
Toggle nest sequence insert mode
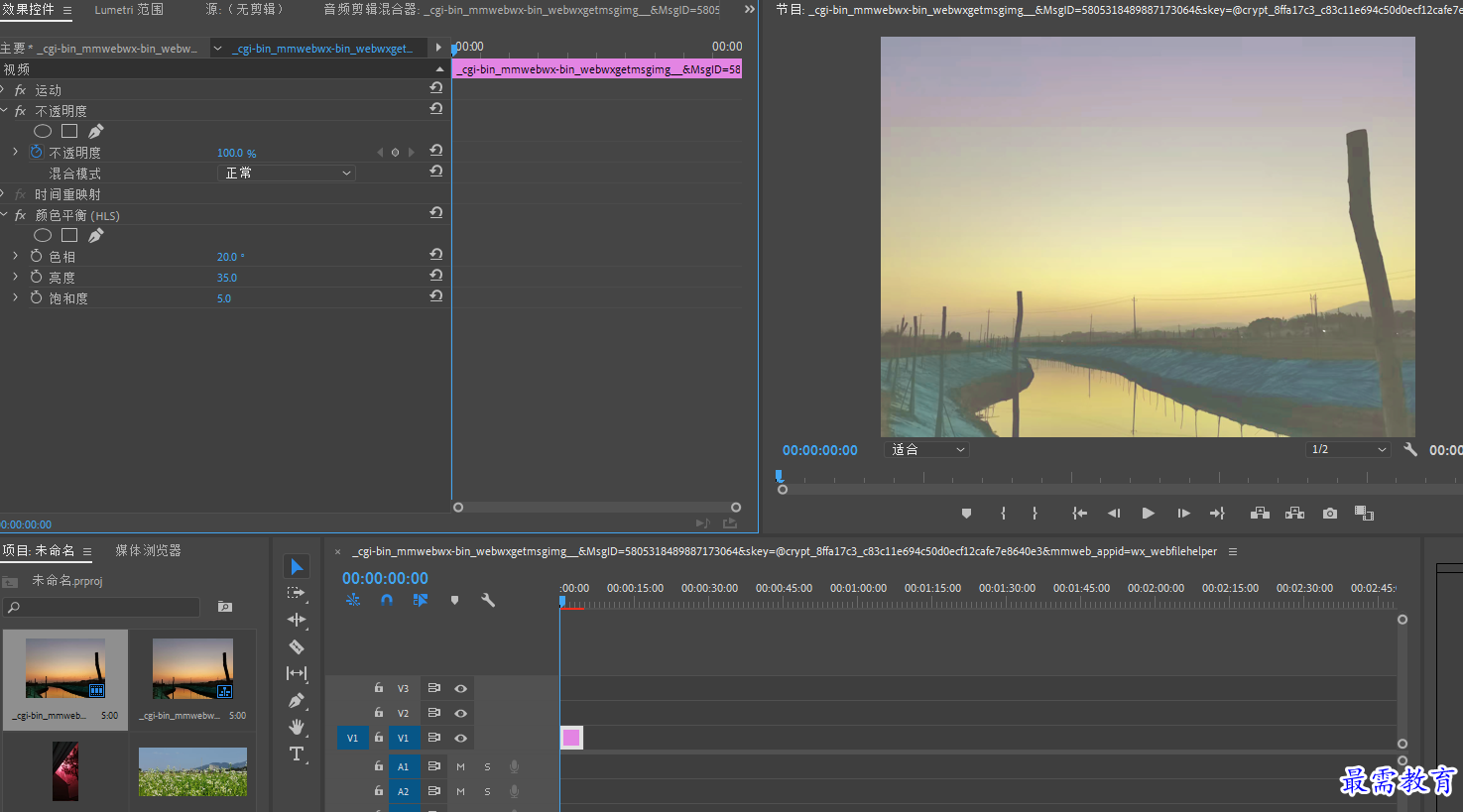pos(353,600)
